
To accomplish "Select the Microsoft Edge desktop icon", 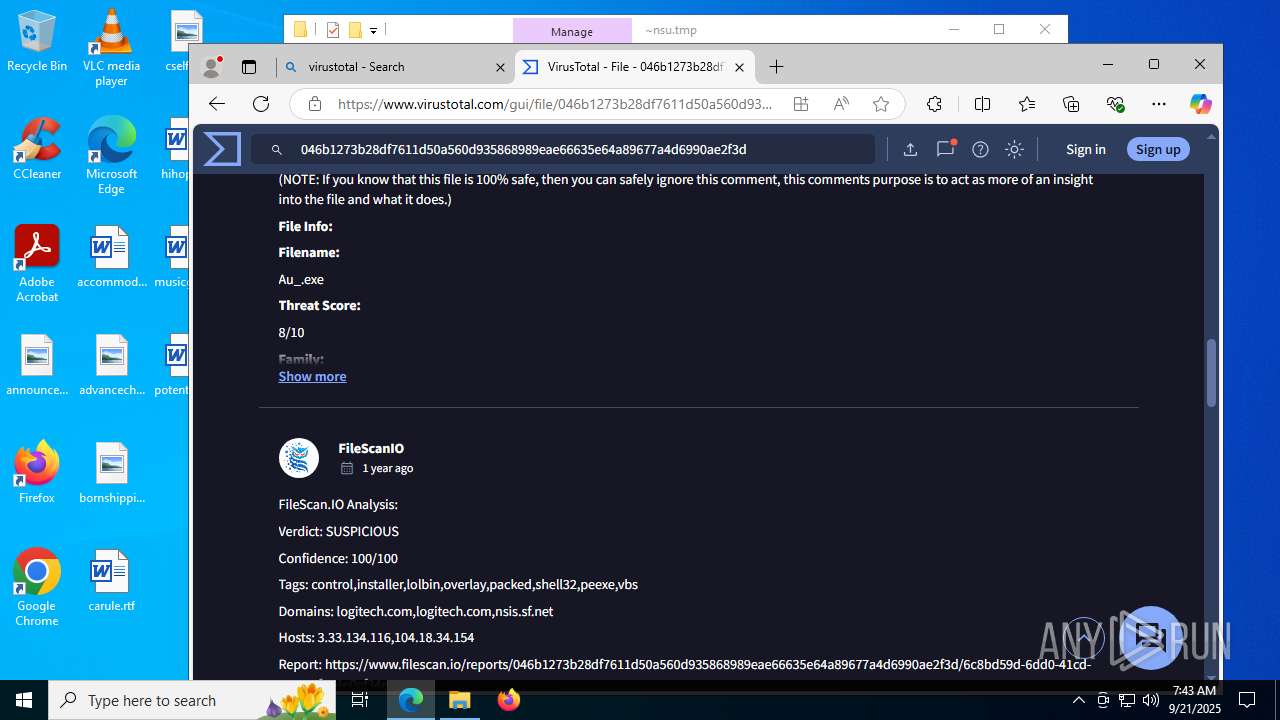I will 111,156.
